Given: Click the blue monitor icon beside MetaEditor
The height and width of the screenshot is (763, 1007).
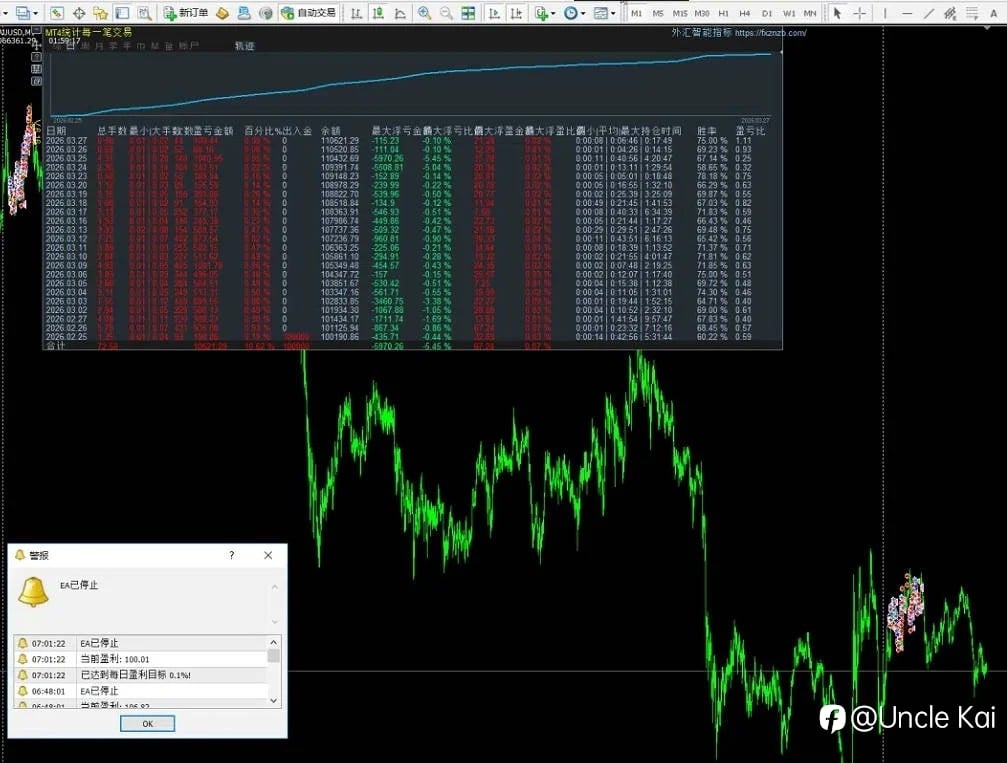Looking at the screenshot, I should 244,13.
